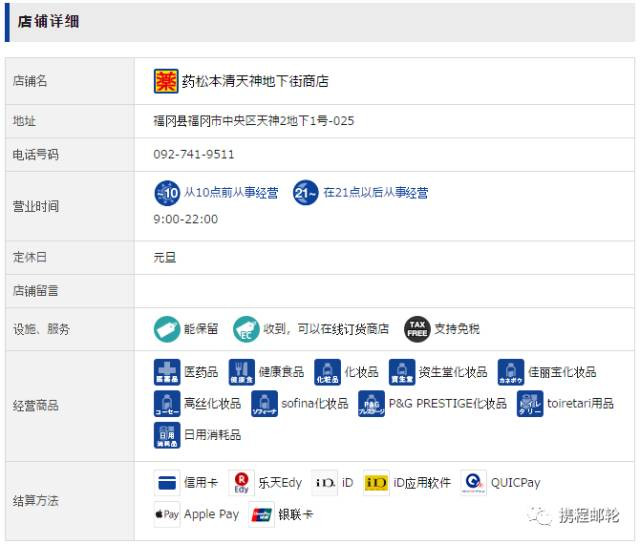
Task: Click the 化妆品 cosmetics bottle icon
Action: 327,372
